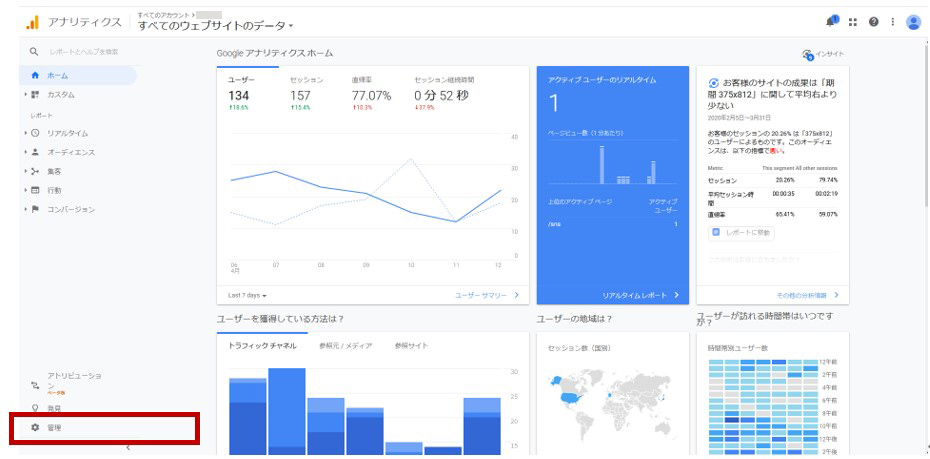Click the レポートとヘルプを検索 search field
Image resolution: width=930 pixels, height=459 pixels.
pyautogui.click(x=83, y=51)
